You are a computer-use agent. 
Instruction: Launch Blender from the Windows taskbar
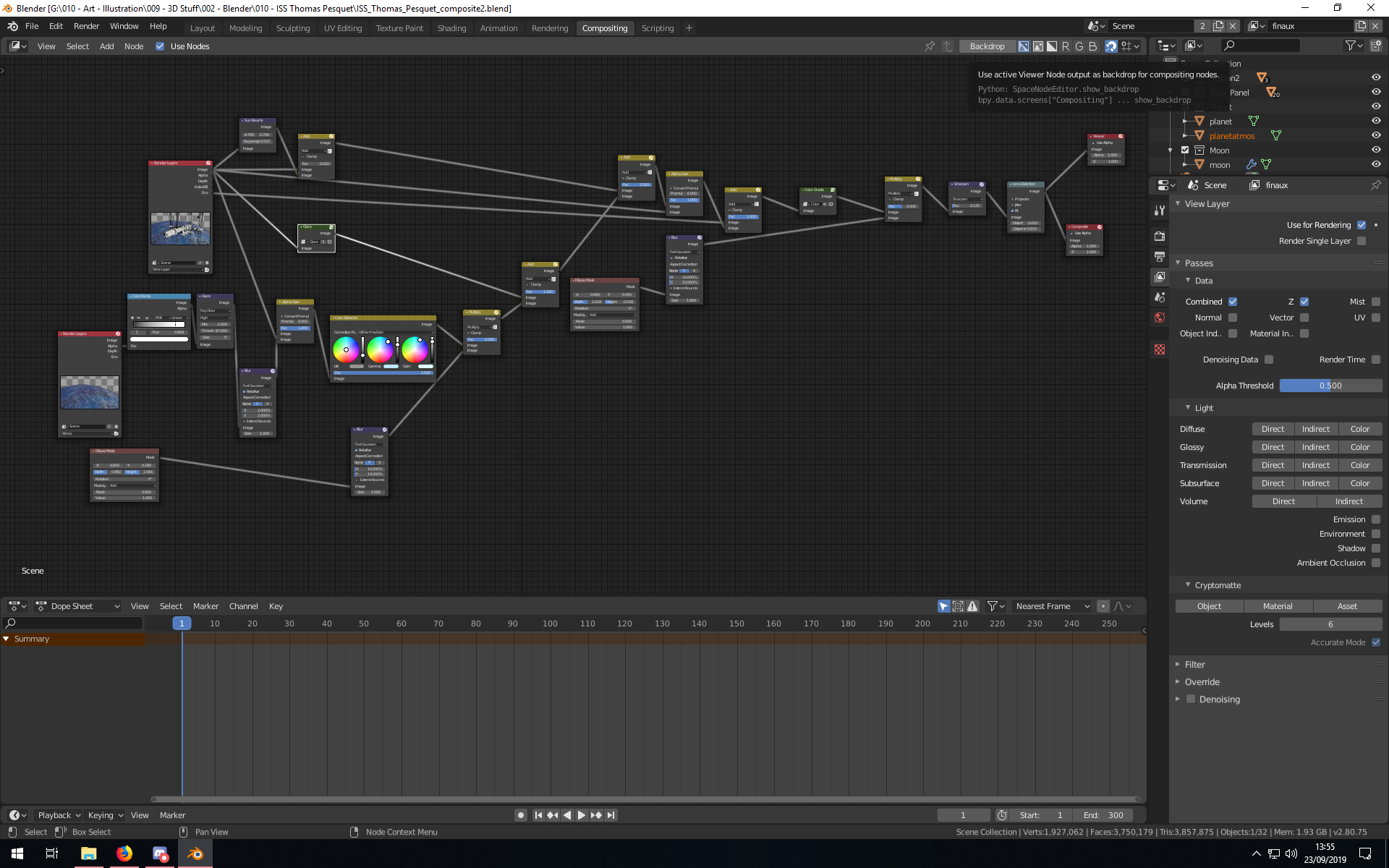pyautogui.click(x=195, y=854)
